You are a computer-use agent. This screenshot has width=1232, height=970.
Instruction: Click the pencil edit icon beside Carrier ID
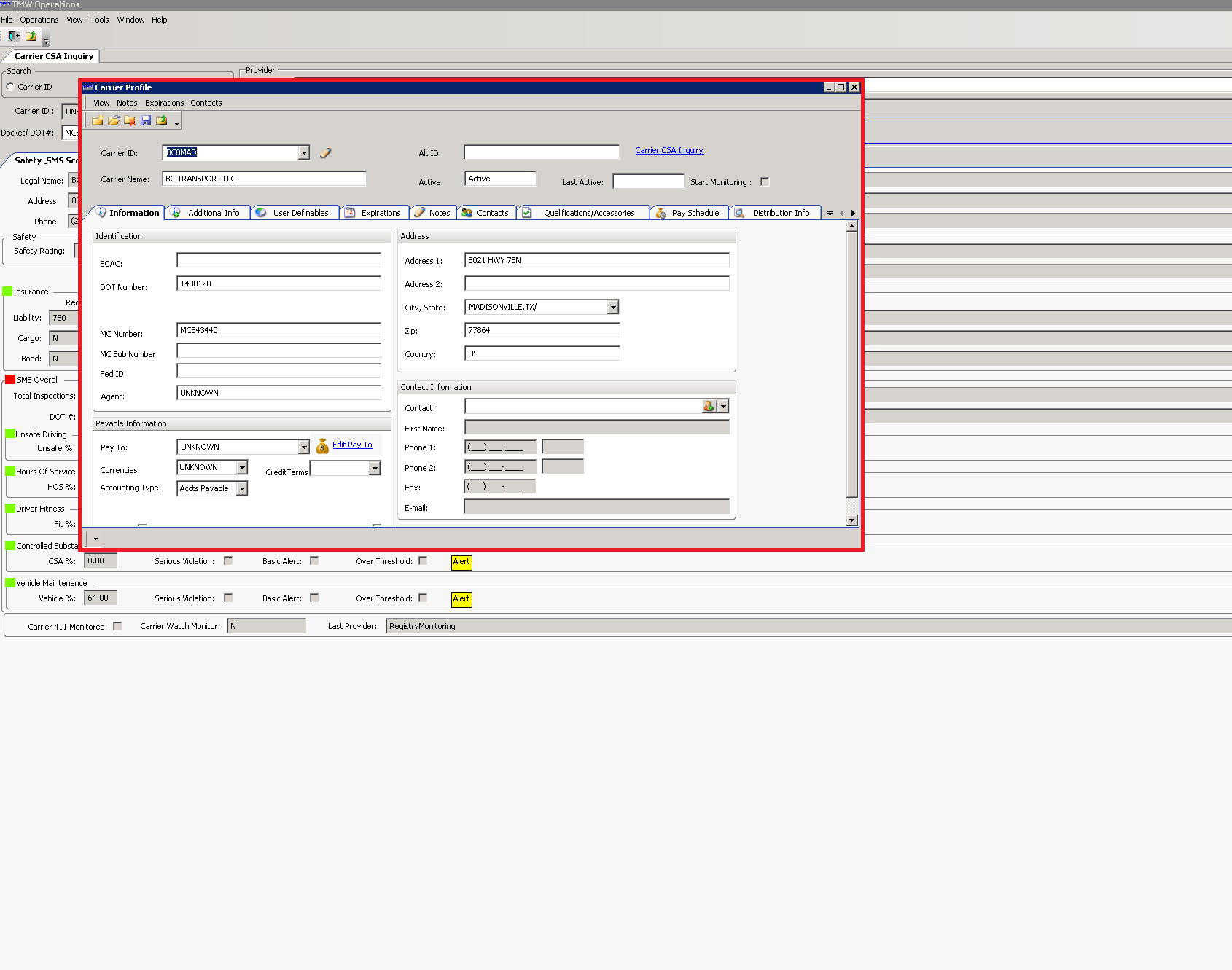click(x=325, y=153)
